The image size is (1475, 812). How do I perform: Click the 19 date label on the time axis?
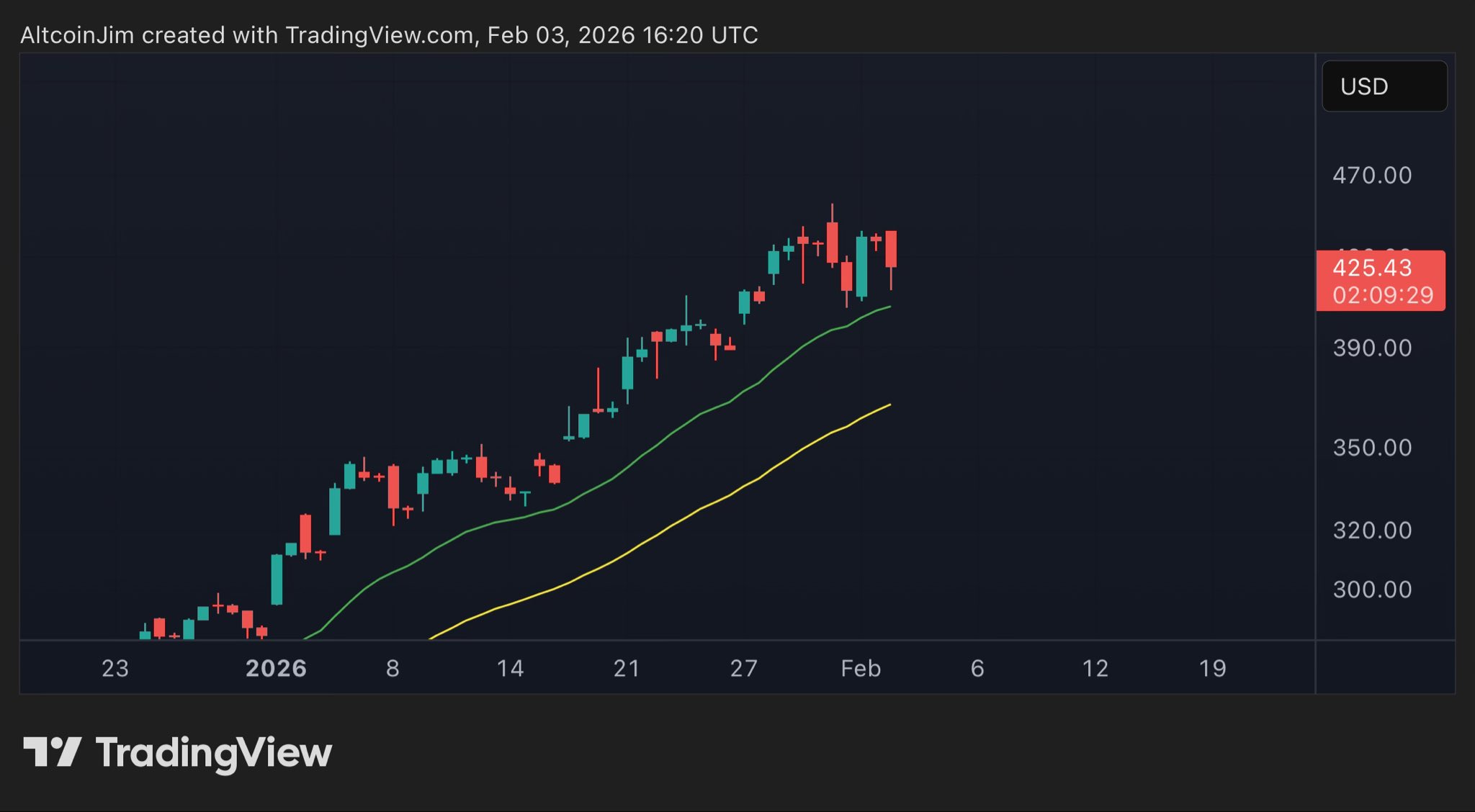(1212, 668)
